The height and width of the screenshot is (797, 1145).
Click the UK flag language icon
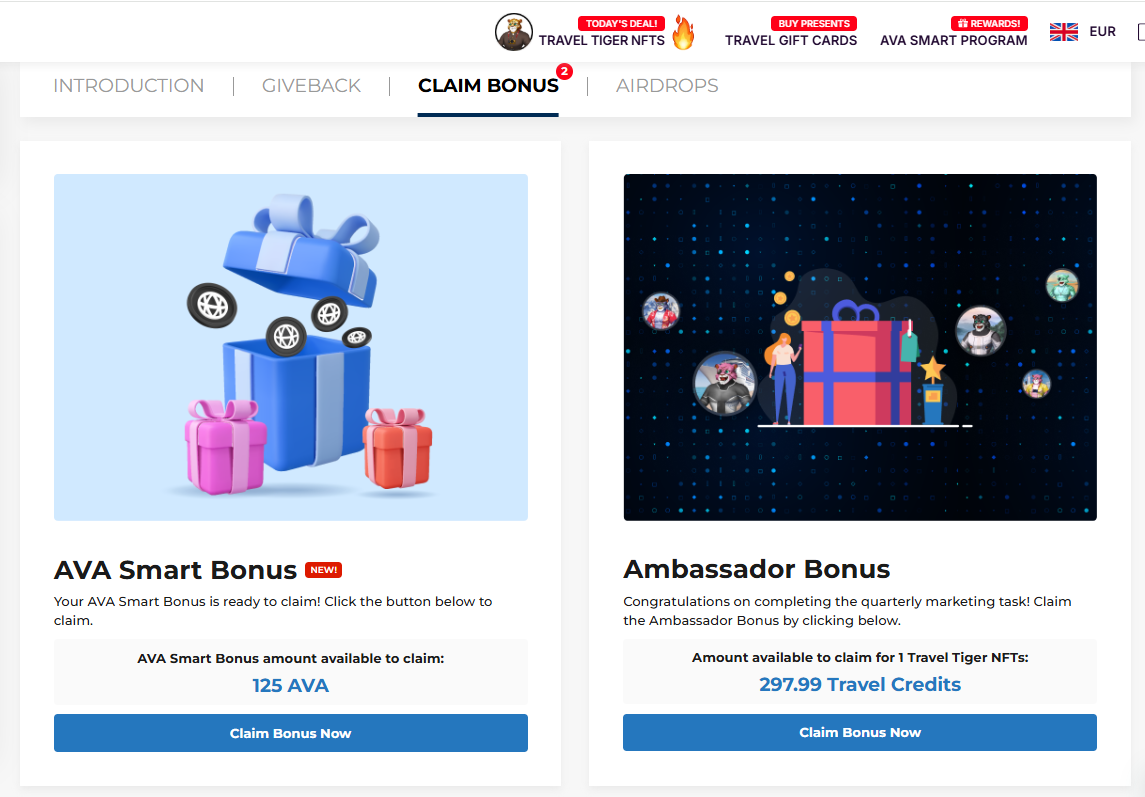pos(1063,31)
